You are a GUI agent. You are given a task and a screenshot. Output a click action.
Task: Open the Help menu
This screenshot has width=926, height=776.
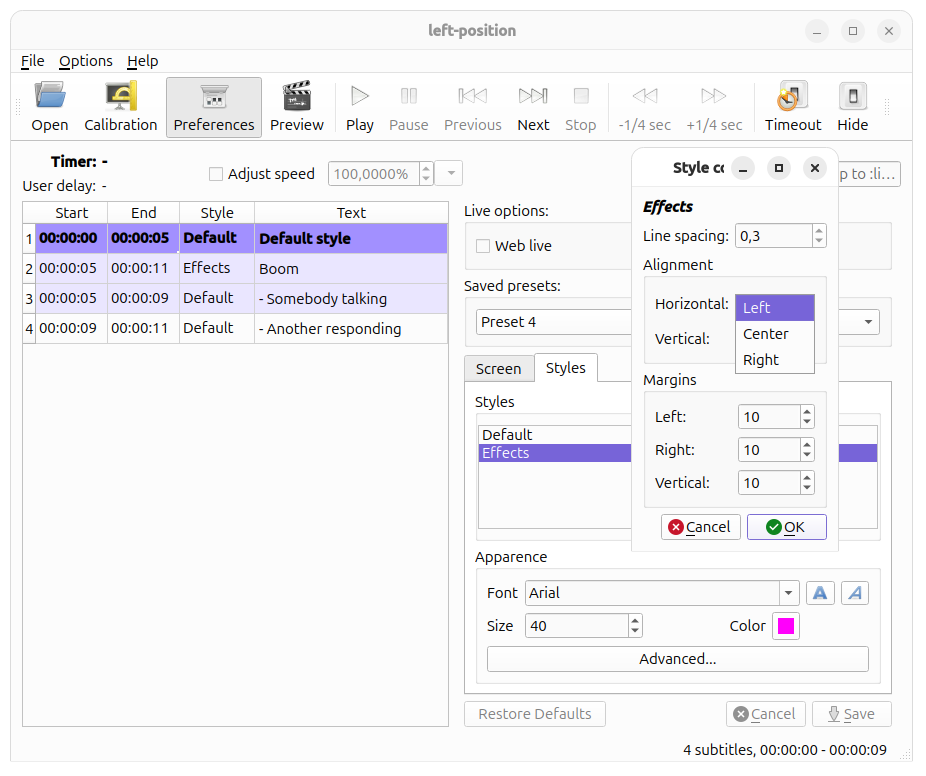click(142, 61)
